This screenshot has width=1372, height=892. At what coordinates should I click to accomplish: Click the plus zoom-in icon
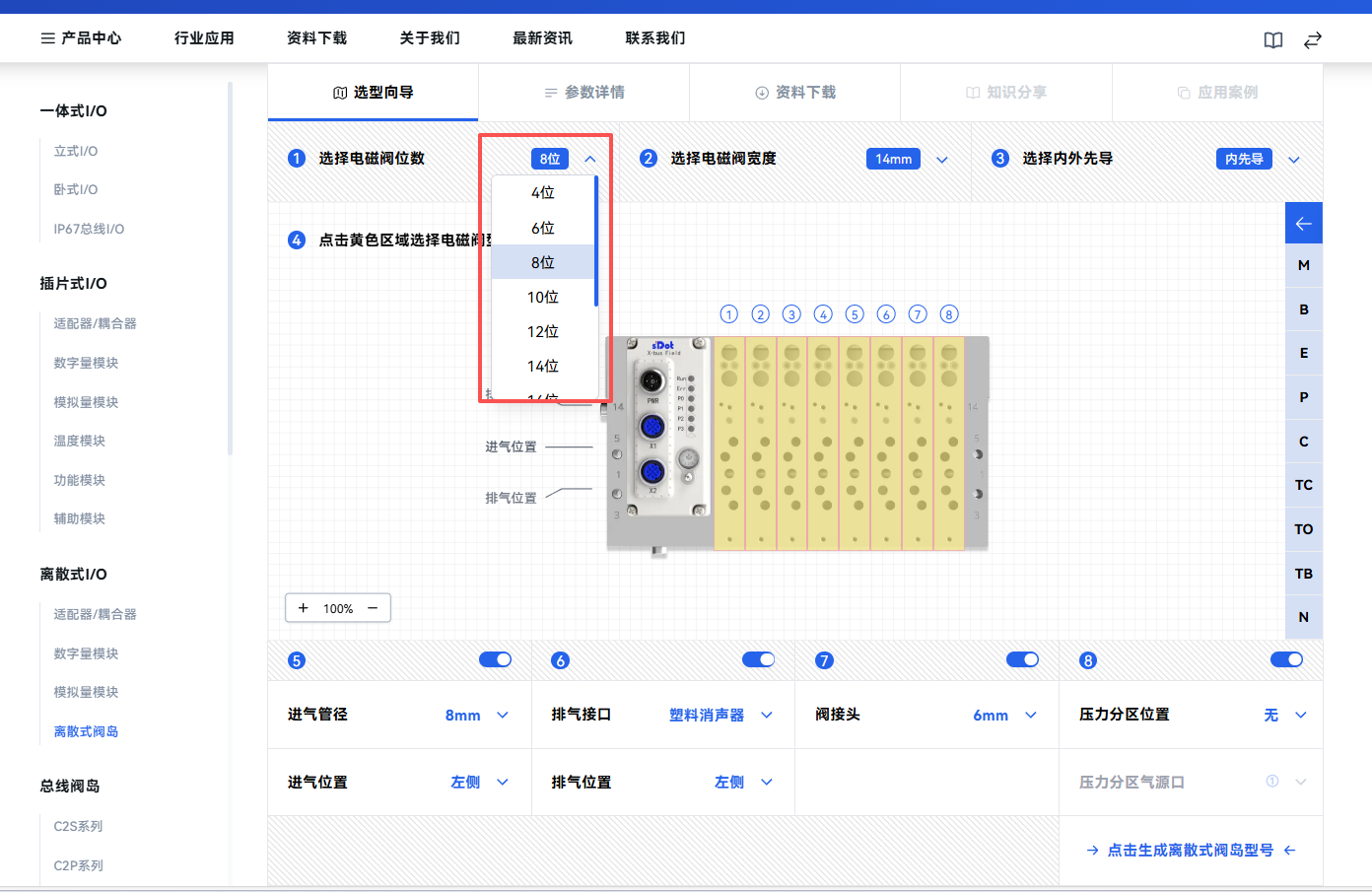(x=304, y=608)
